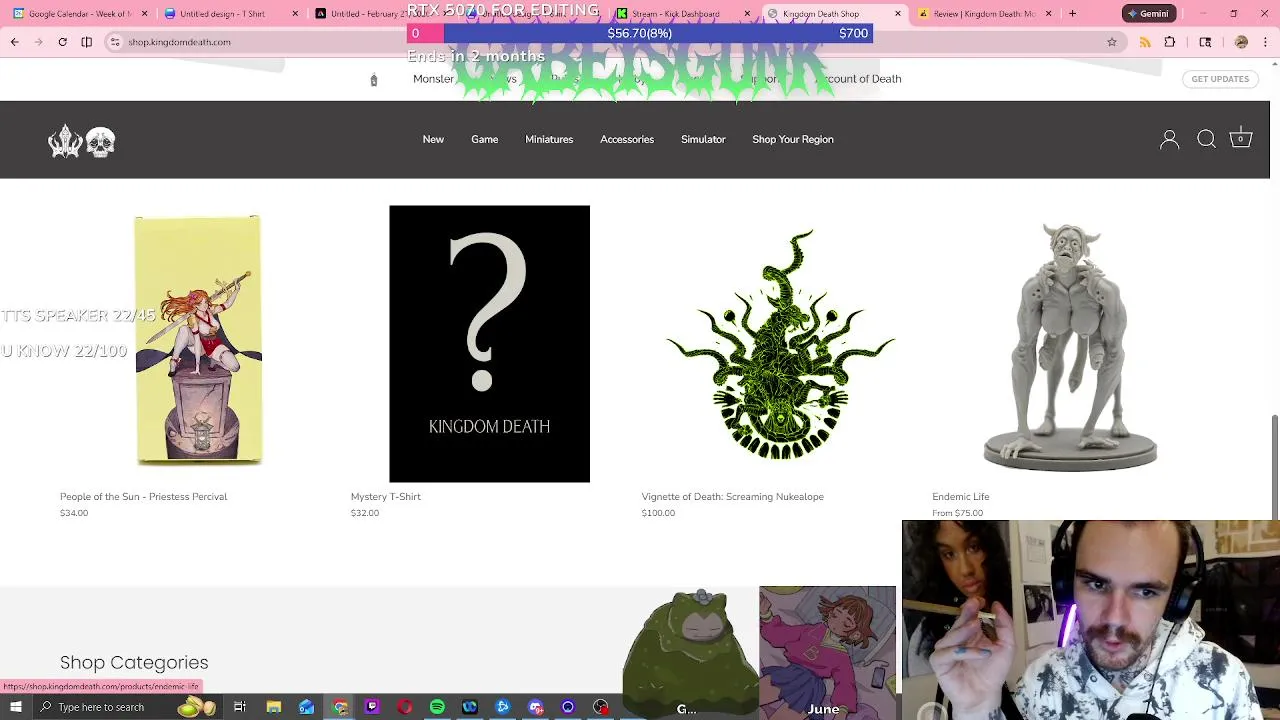
Task: Open the Miniatures menu item
Action: (549, 139)
